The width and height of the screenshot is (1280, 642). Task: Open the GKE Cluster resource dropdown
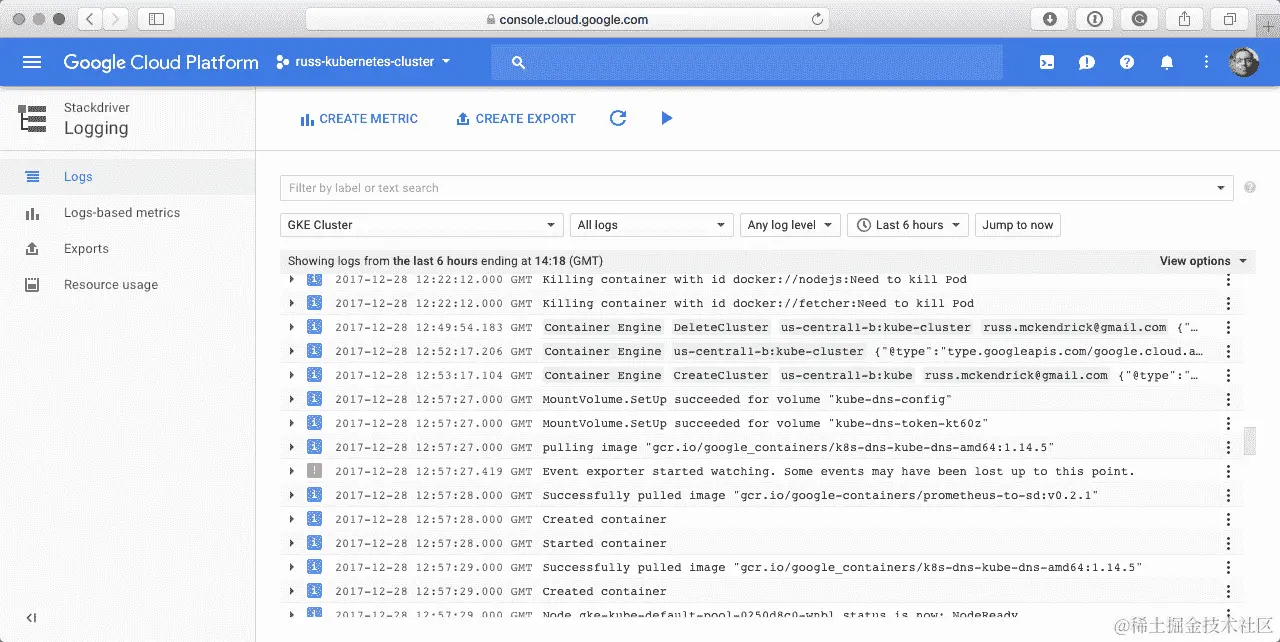click(x=422, y=225)
